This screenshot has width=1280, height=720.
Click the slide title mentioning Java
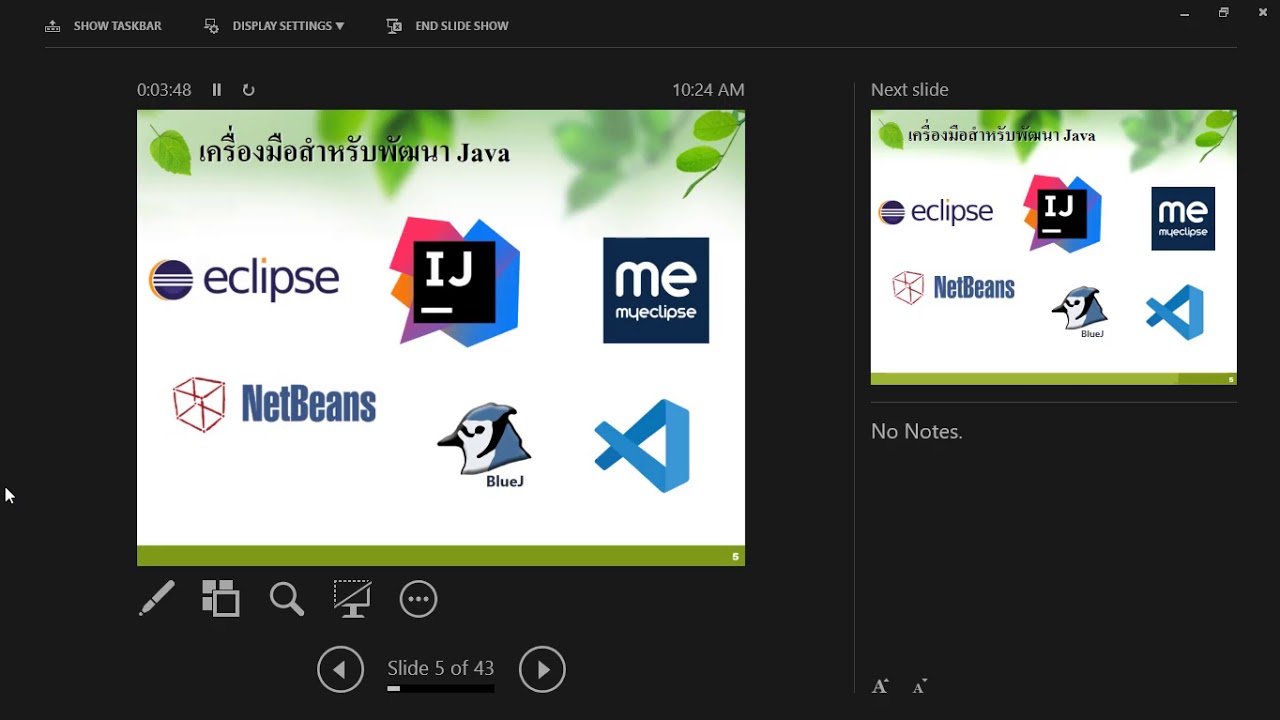click(x=354, y=153)
